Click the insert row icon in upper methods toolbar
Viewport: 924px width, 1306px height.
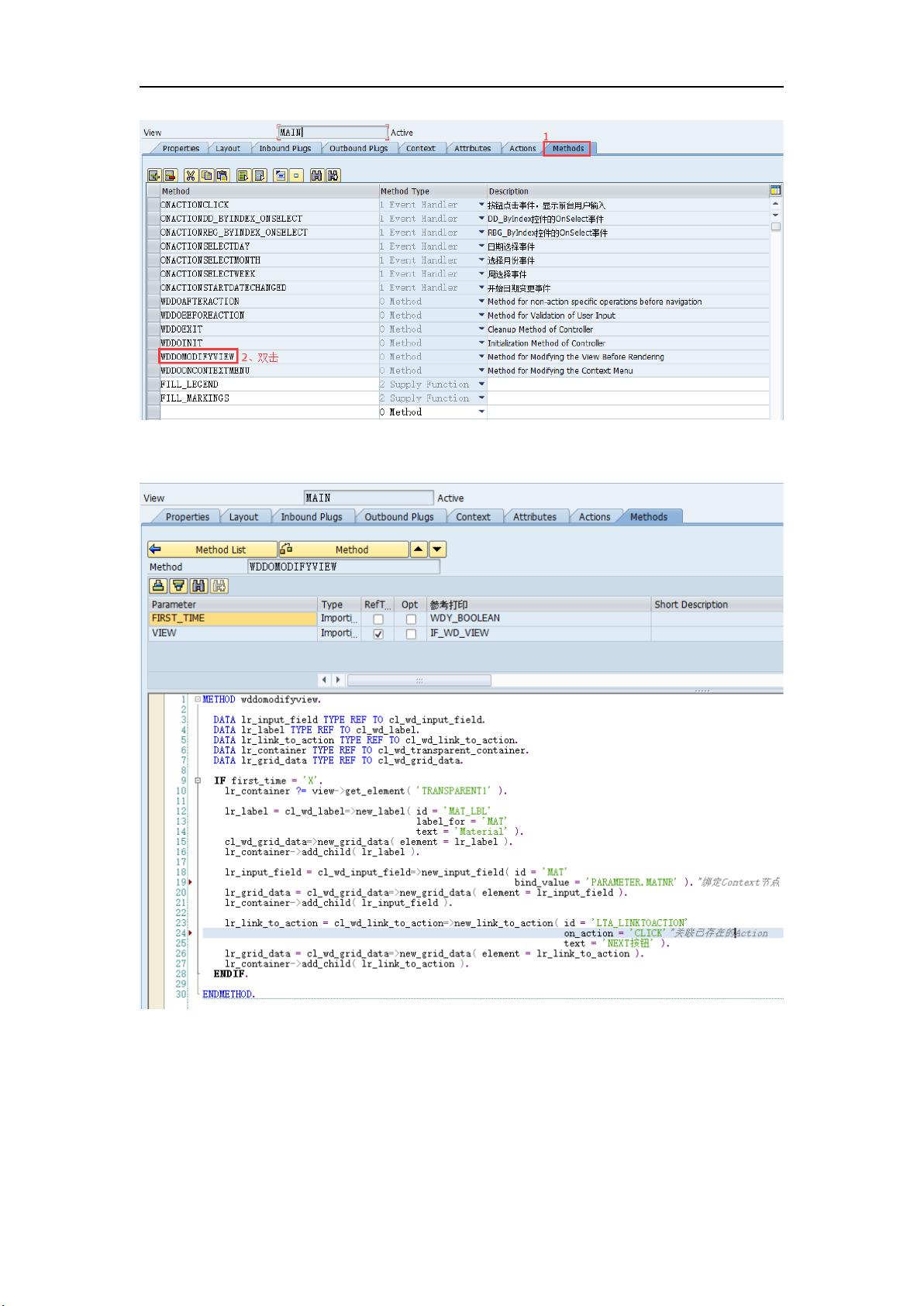(154, 175)
